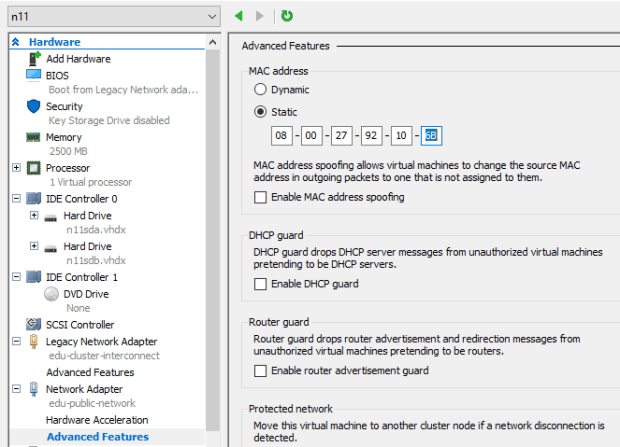Image resolution: width=620 pixels, height=447 pixels.
Task: Collapse the IDE Controller 0 node
Action: tap(16, 199)
